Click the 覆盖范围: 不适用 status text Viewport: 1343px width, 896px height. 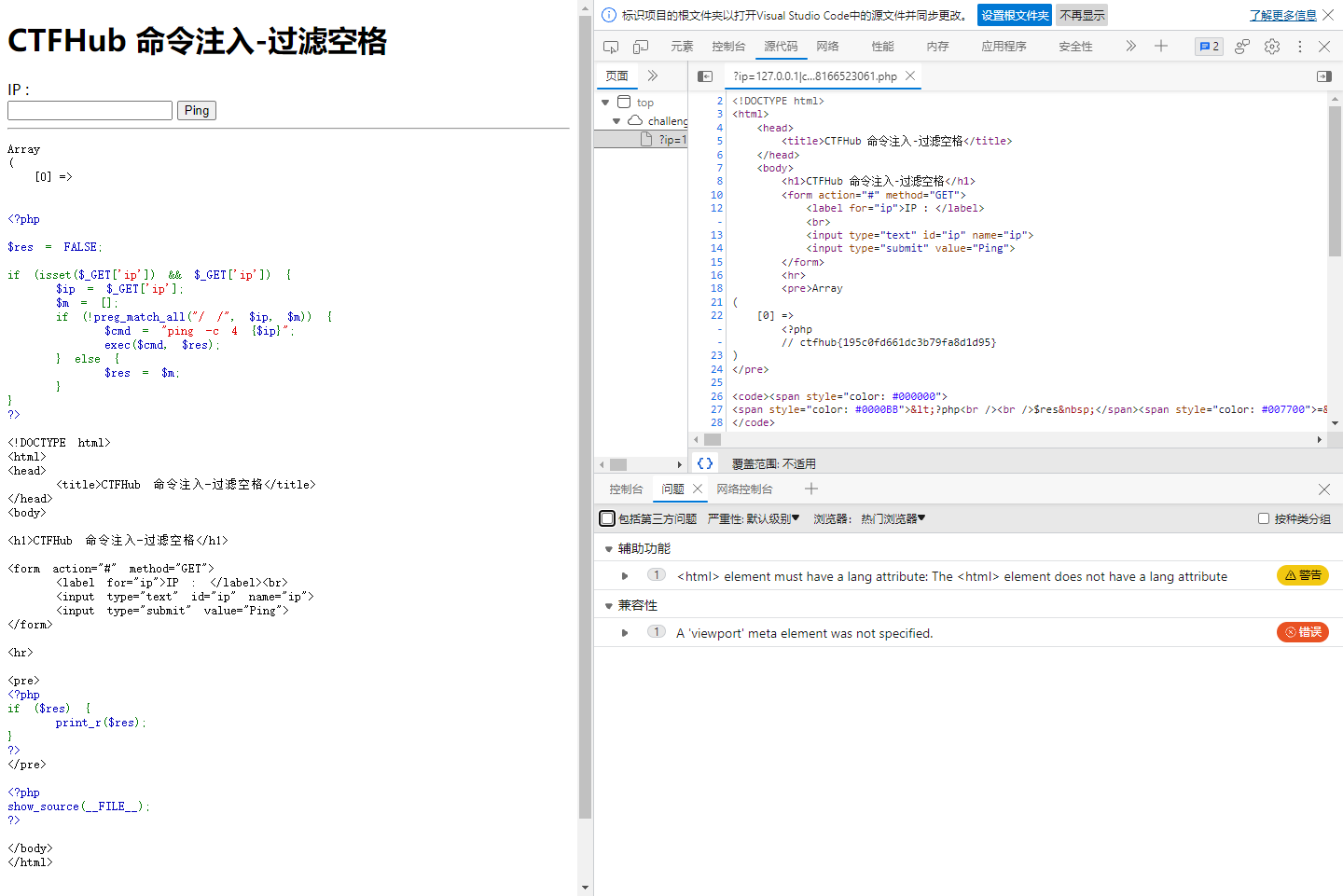click(x=773, y=463)
